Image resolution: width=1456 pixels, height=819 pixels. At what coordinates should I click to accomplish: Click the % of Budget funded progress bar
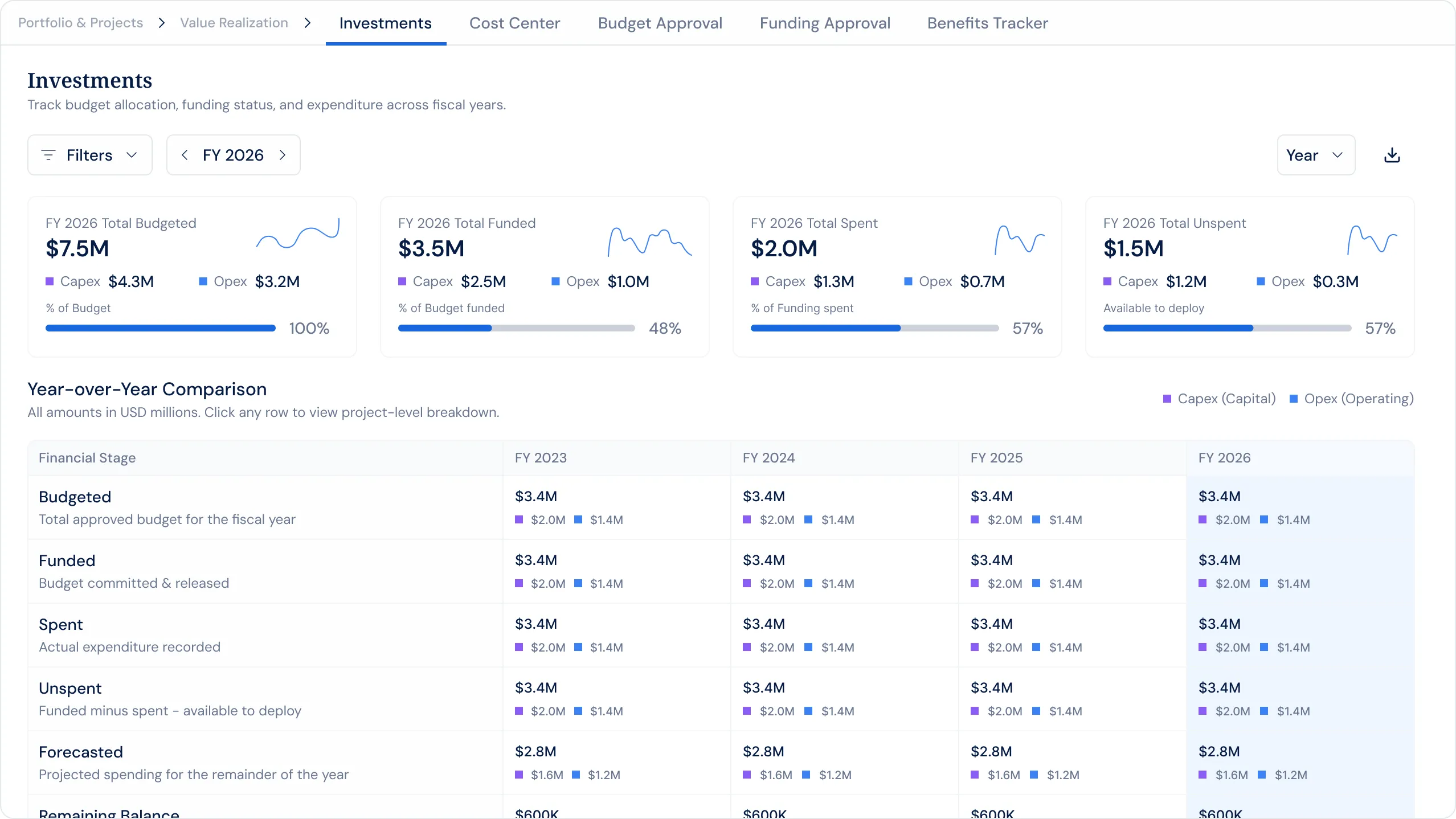point(517,328)
